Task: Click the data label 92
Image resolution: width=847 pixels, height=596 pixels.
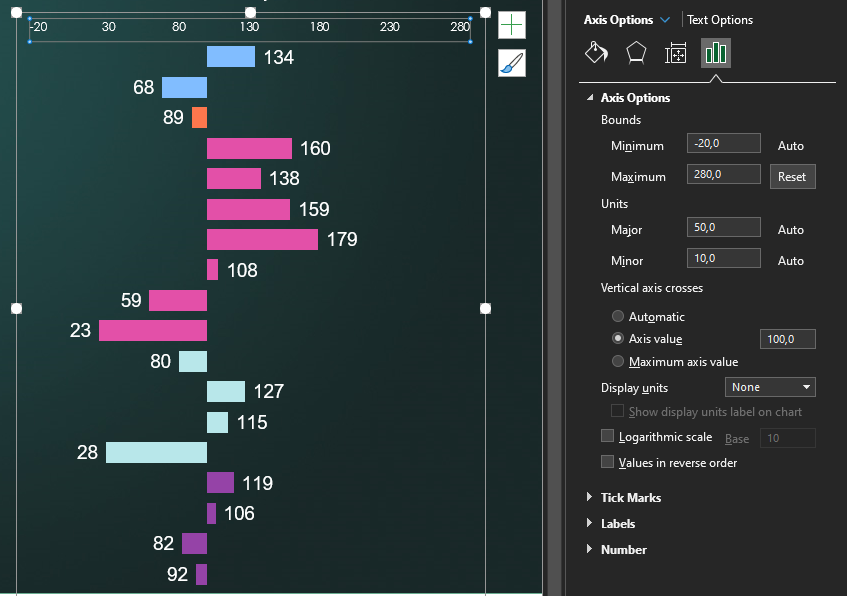Action: (177, 574)
